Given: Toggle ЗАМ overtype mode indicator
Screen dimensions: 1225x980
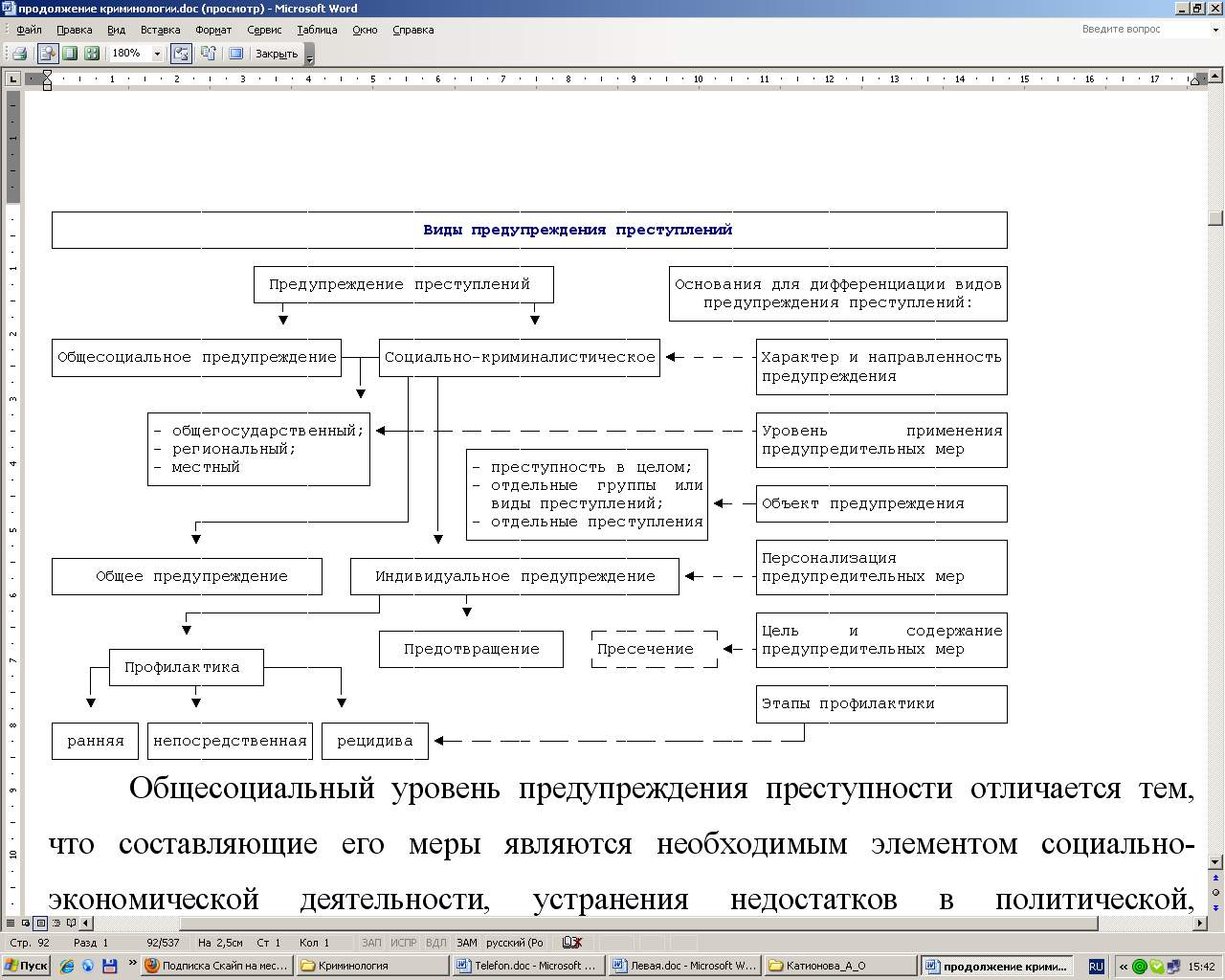Looking at the screenshot, I should [x=467, y=943].
